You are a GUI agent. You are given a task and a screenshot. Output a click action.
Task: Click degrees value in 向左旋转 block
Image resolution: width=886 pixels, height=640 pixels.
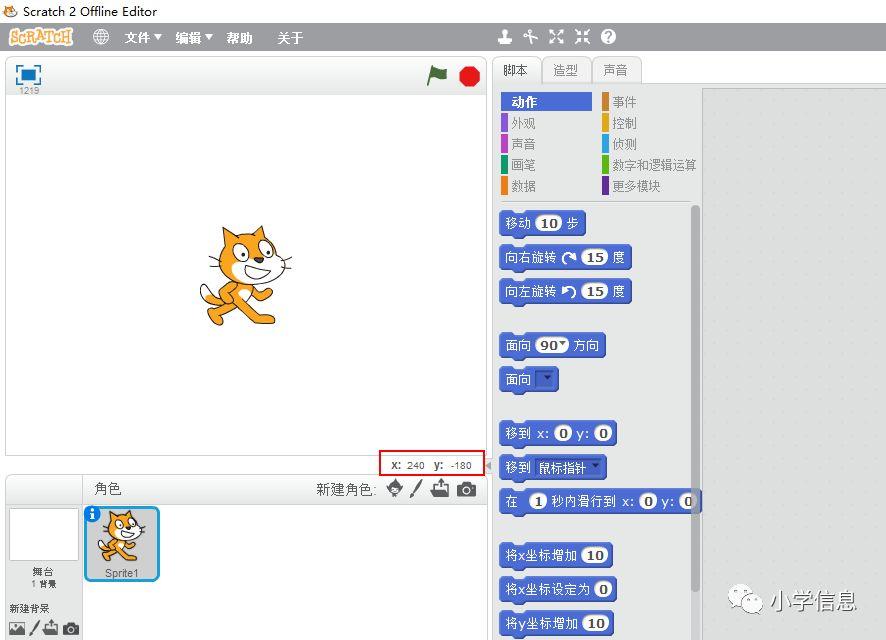[x=594, y=291]
